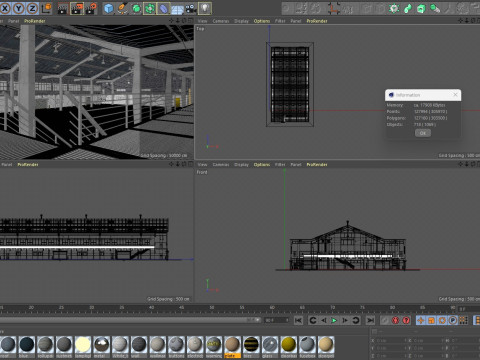Add a Cube primitive object

click(108, 8)
